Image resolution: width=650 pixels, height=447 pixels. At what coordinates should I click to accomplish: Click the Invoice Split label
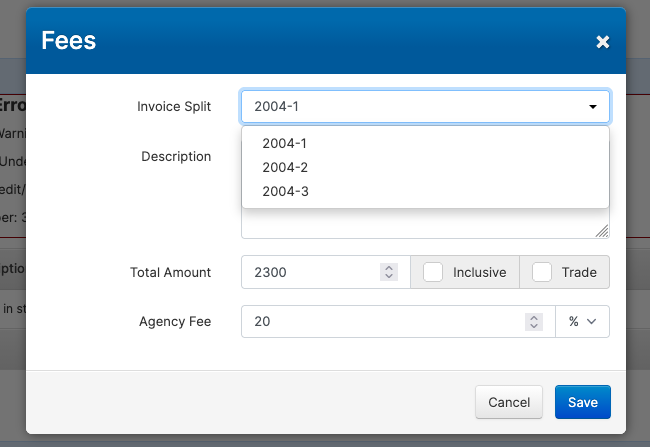[x=174, y=107]
